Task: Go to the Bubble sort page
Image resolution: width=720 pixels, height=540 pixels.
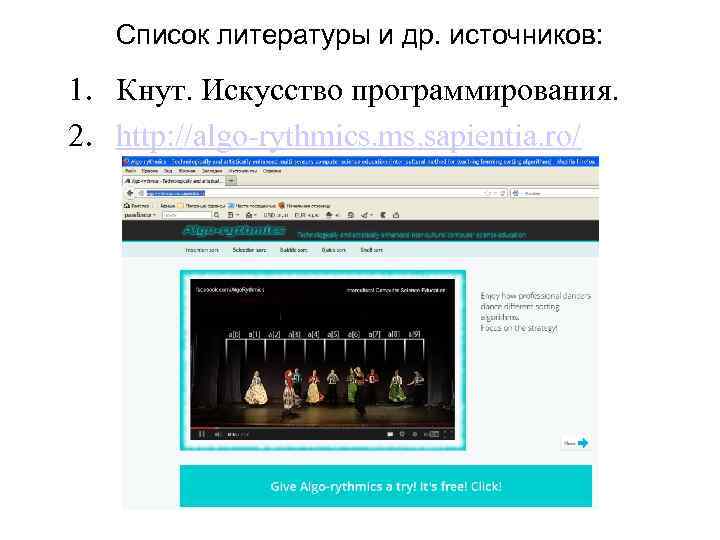Action: point(293,250)
